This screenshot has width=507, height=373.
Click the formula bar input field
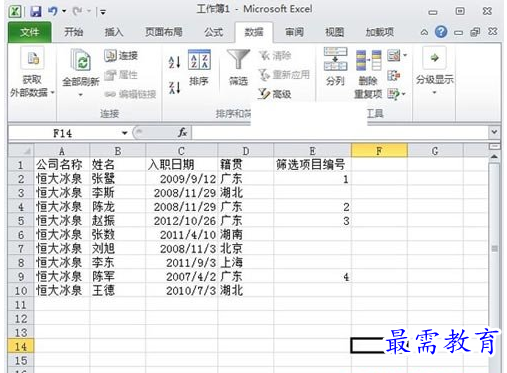tap(340, 133)
